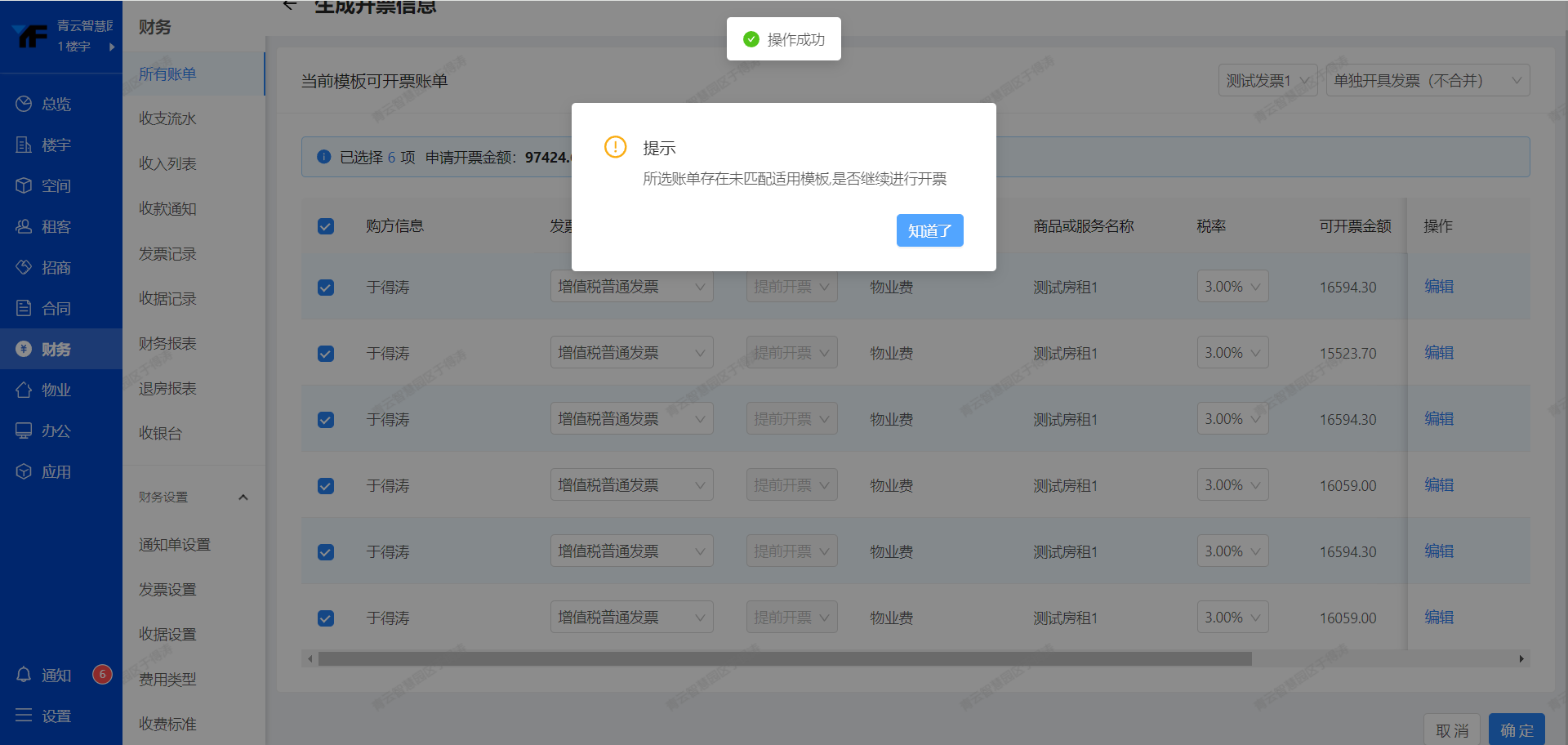
Task: Toggle the select-all checkbox in table header
Action: click(326, 226)
